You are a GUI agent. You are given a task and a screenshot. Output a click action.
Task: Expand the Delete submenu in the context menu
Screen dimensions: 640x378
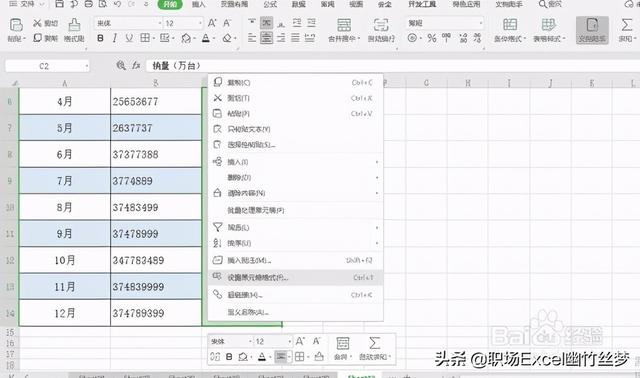pos(296,178)
